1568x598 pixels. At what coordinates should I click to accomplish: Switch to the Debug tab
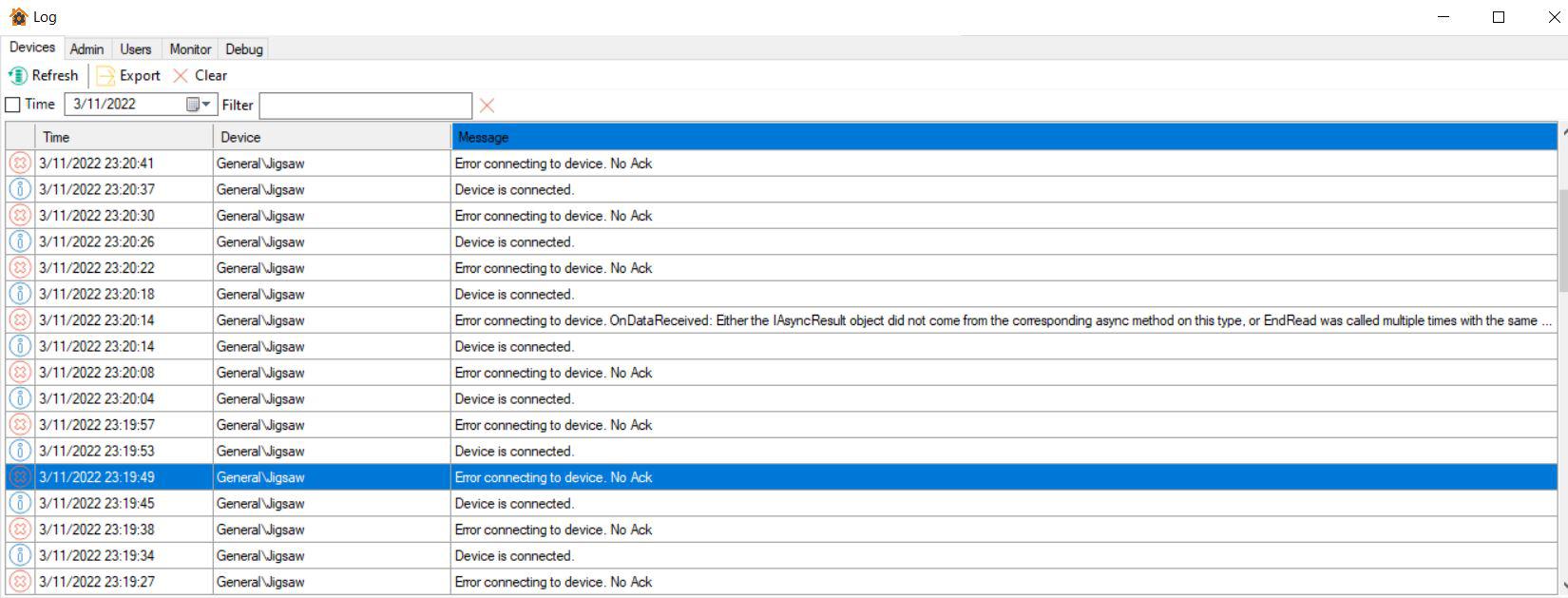244,49
